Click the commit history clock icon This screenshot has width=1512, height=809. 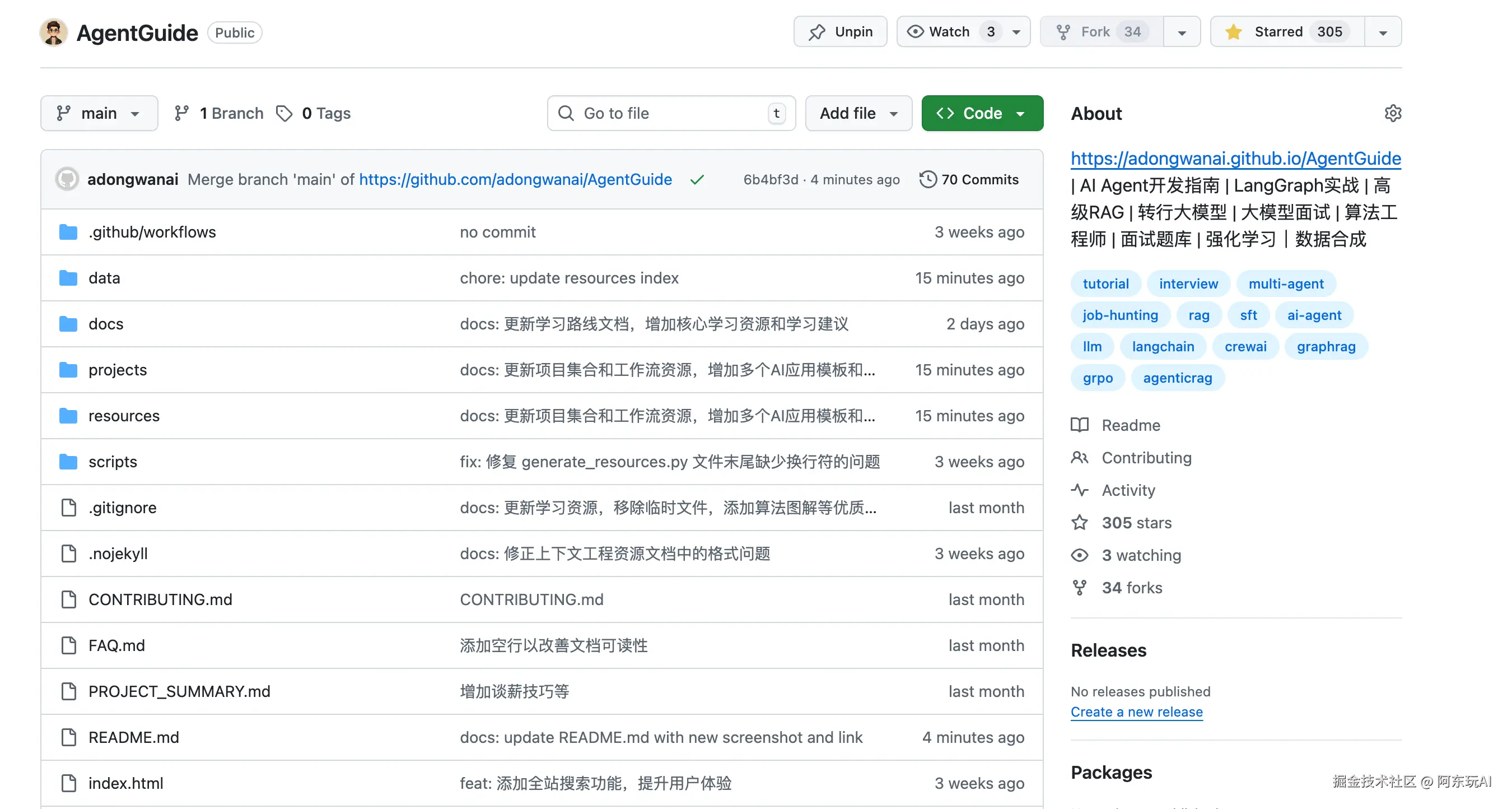(x=927, y=180)
